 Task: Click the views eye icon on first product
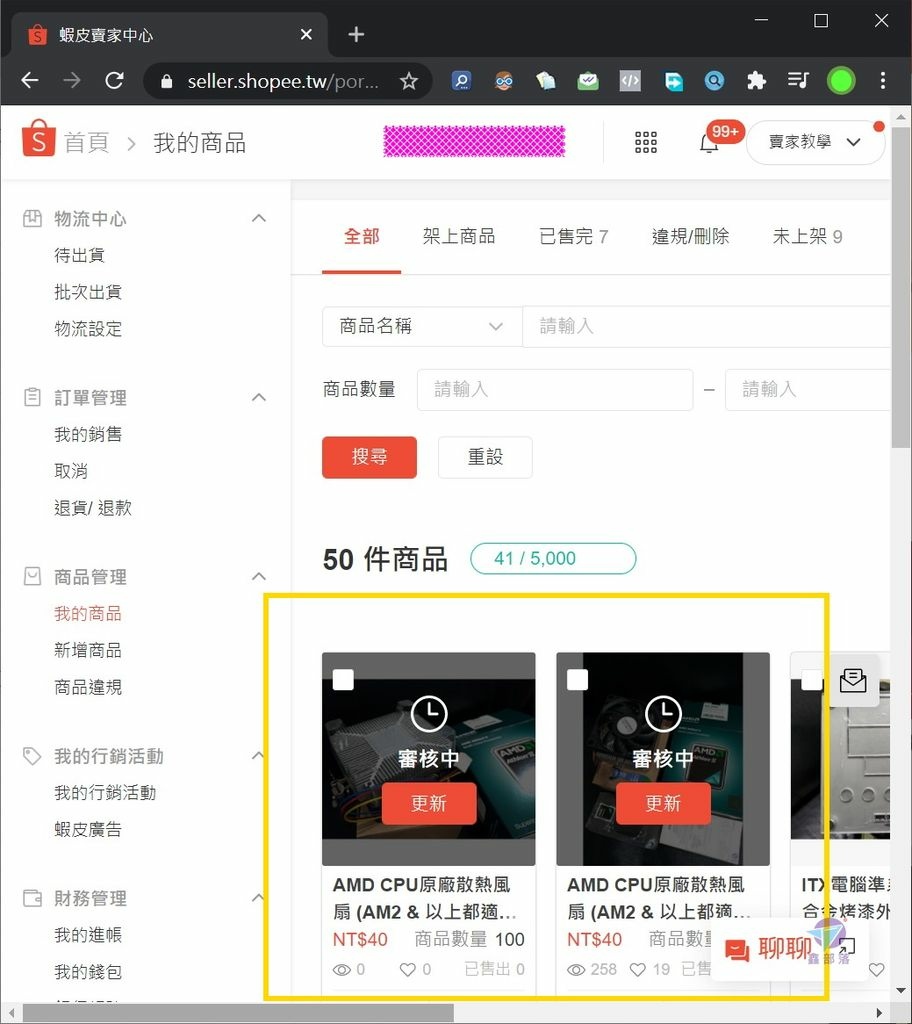342,970
